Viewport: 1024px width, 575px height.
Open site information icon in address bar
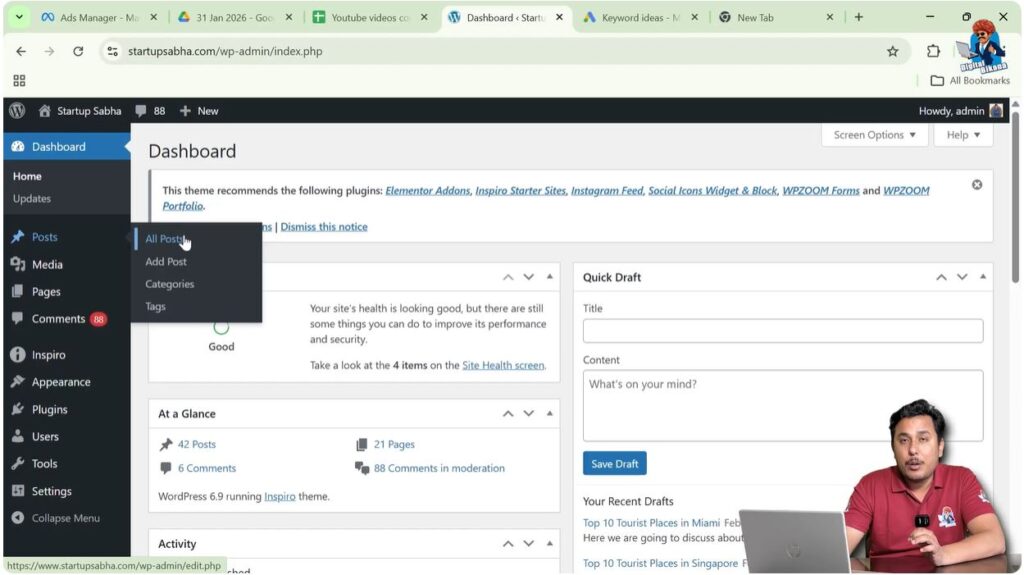112,51
